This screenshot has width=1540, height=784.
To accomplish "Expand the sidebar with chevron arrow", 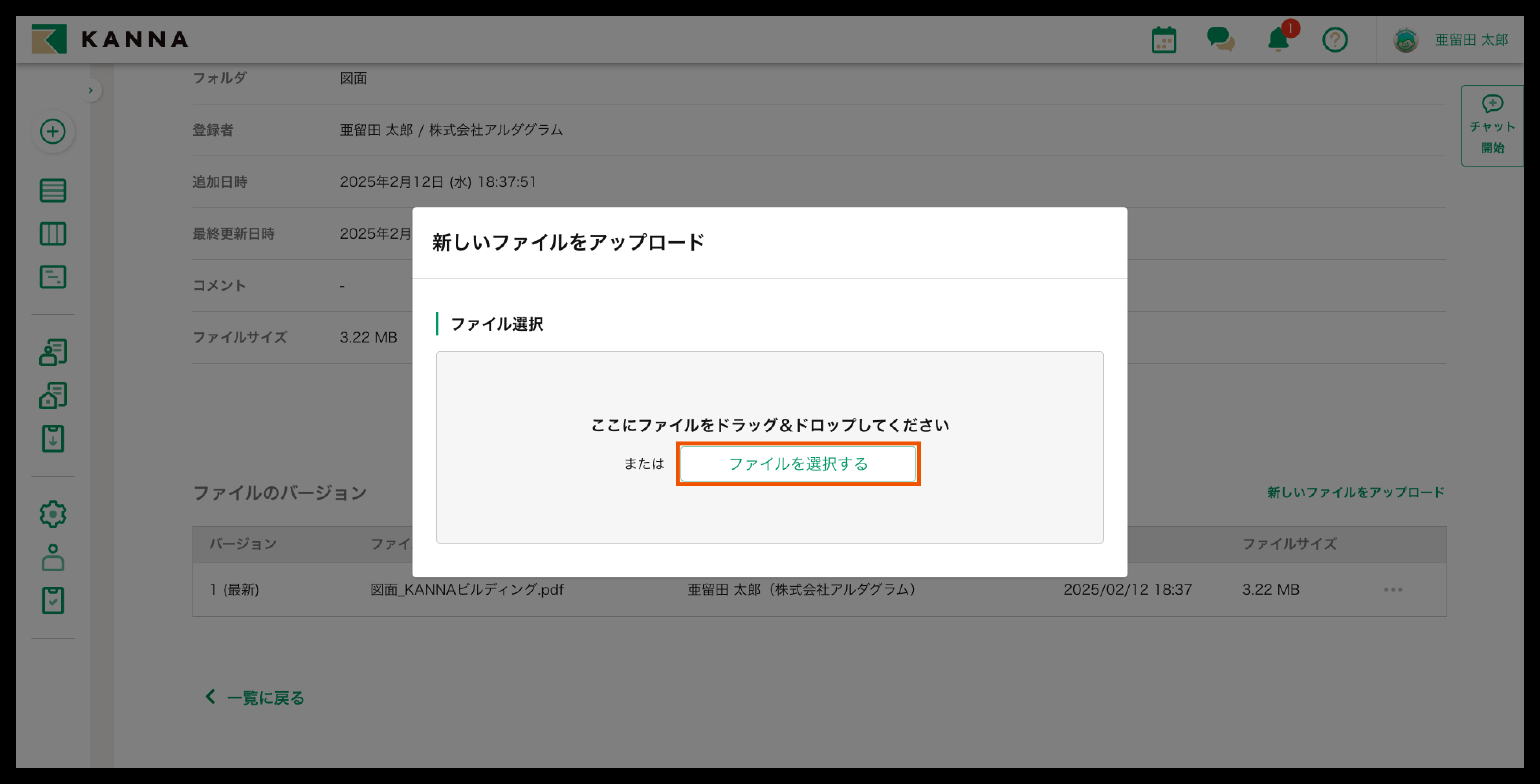I will pyautogui.click(x=90, y=90).
